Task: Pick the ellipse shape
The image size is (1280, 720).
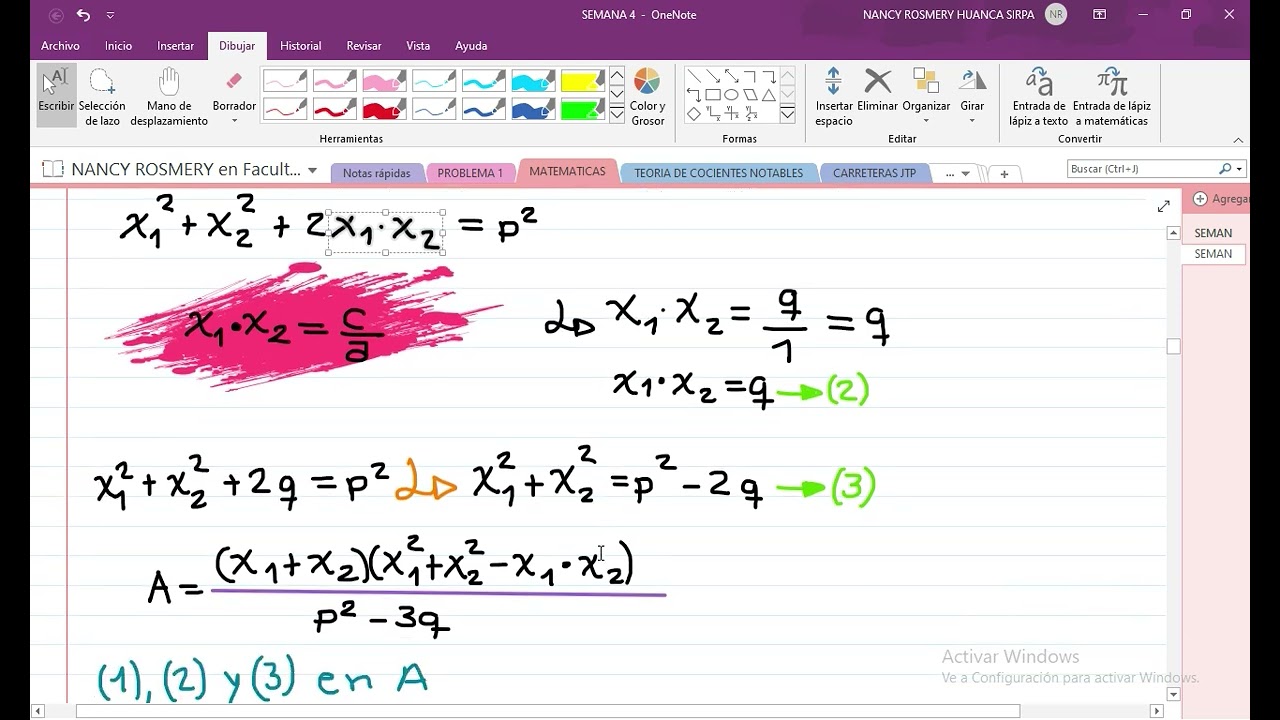Action: [x=732, y=95]
